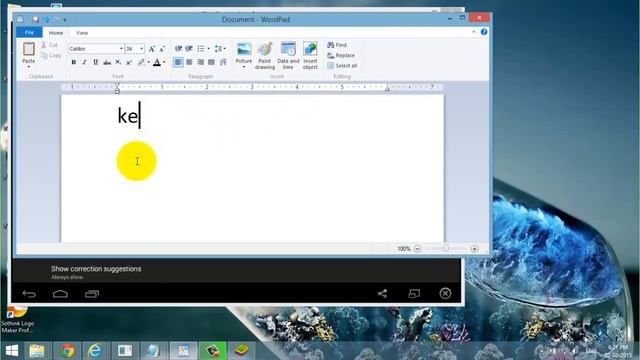Click the Copy button
The image size is (640, 360).
[x=51, y=56]
